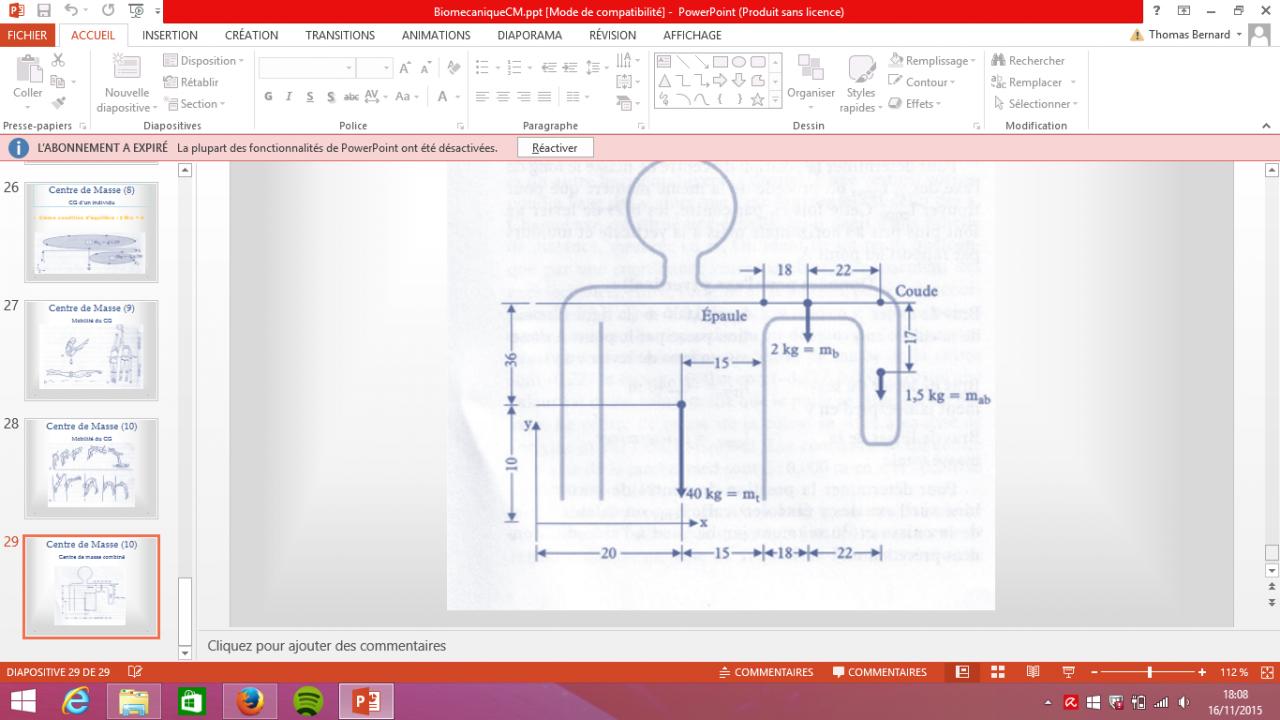Select slide 27 thumbnail Centre de Masse (9)

91,351
